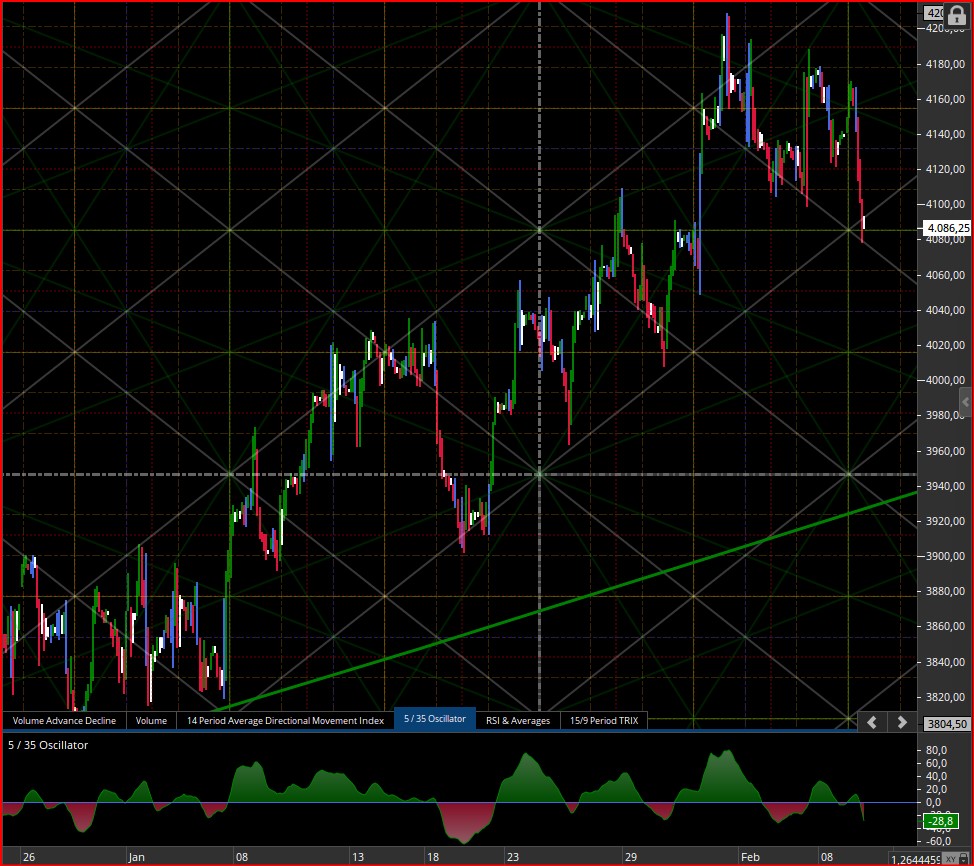Click the crosshair intersection at chart center
This screenshot has height=866, width=974.
coord(539,475)
